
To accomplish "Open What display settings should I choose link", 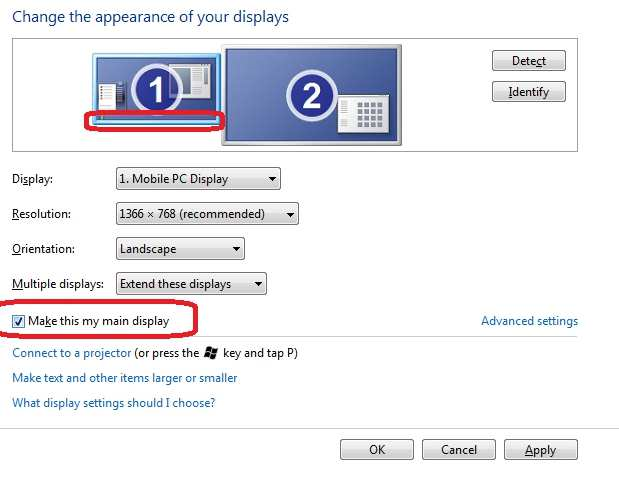I will coord(113,403).
